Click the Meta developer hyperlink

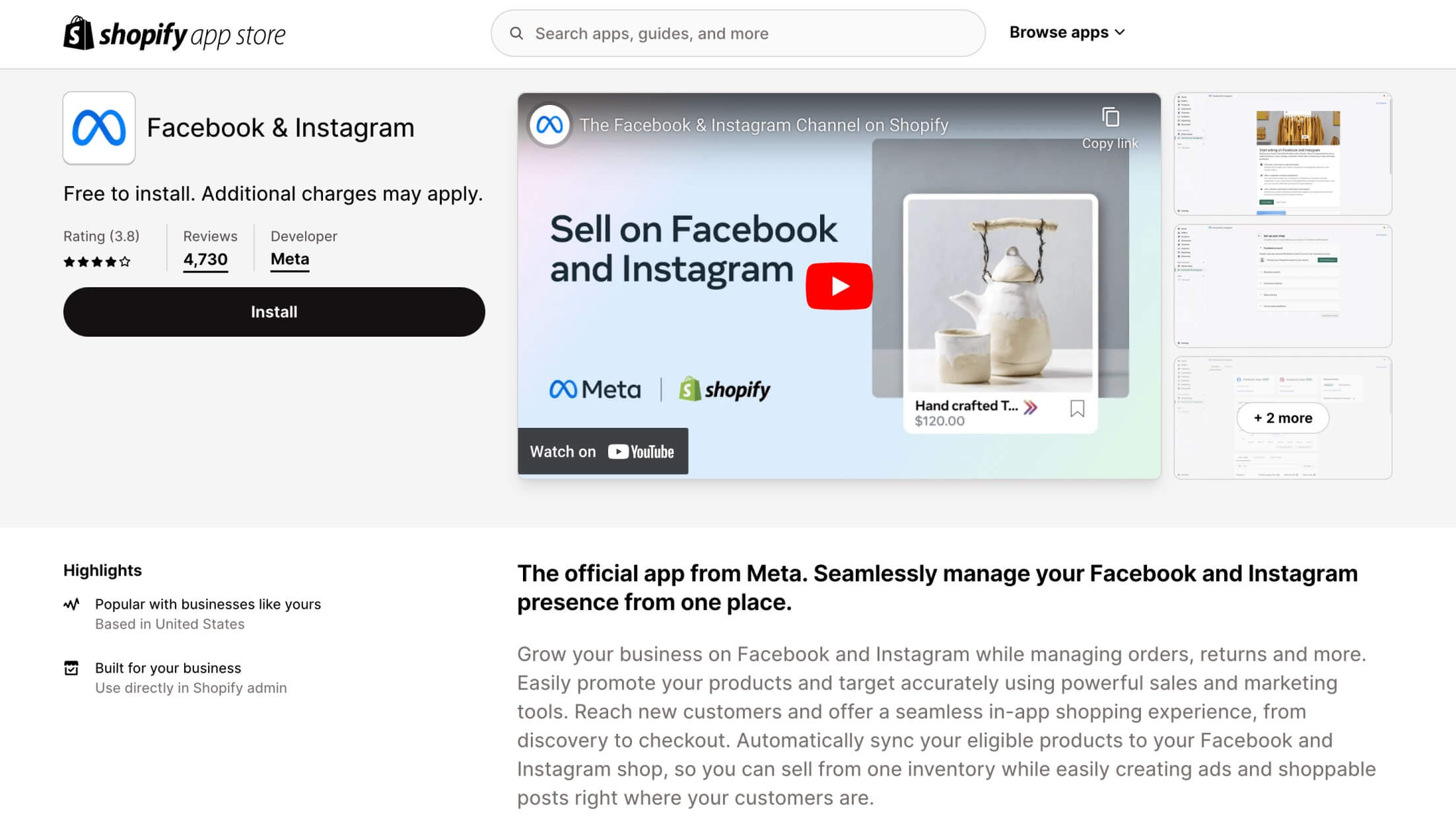point(289,259)
